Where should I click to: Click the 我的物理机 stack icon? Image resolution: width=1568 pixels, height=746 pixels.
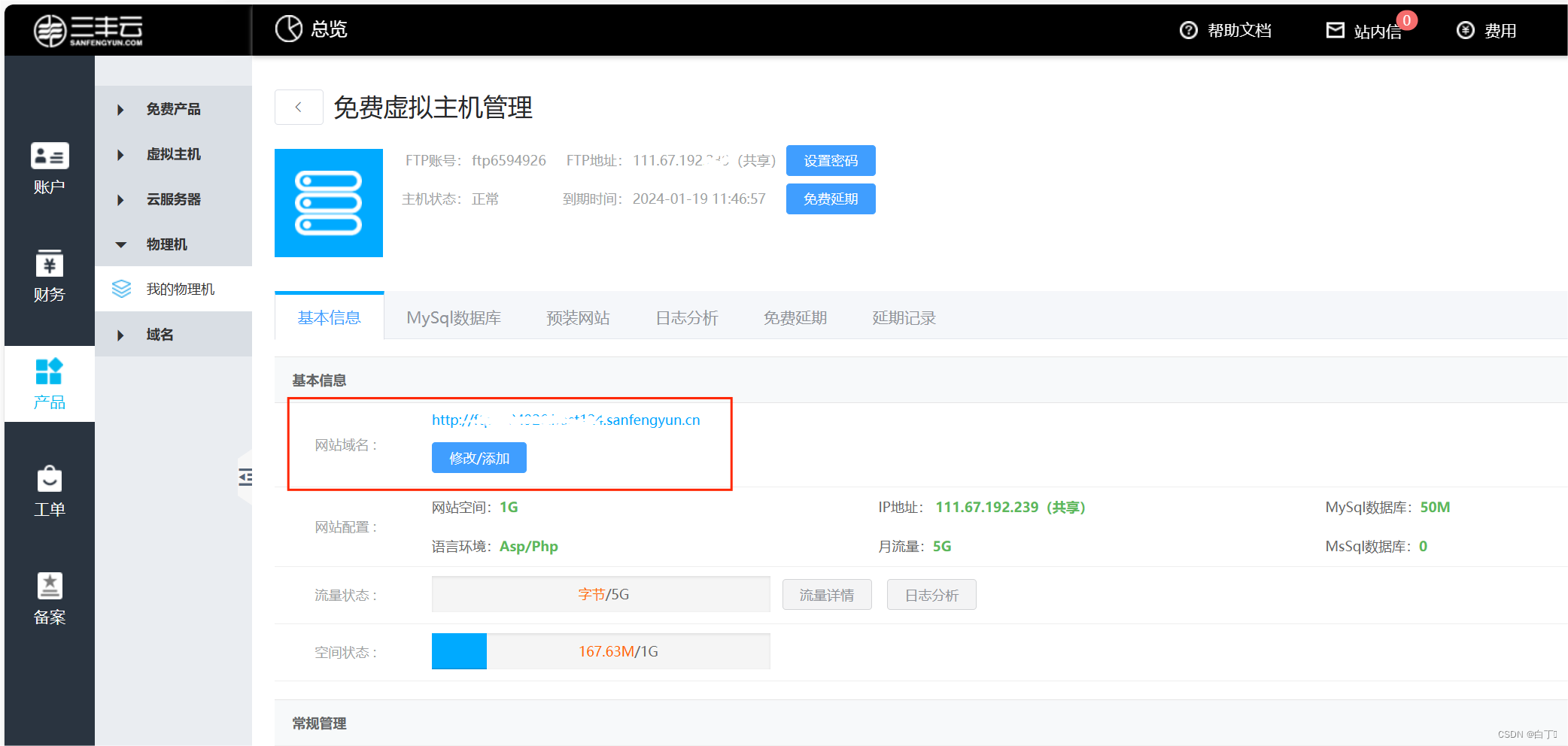(x=121, y=289)
